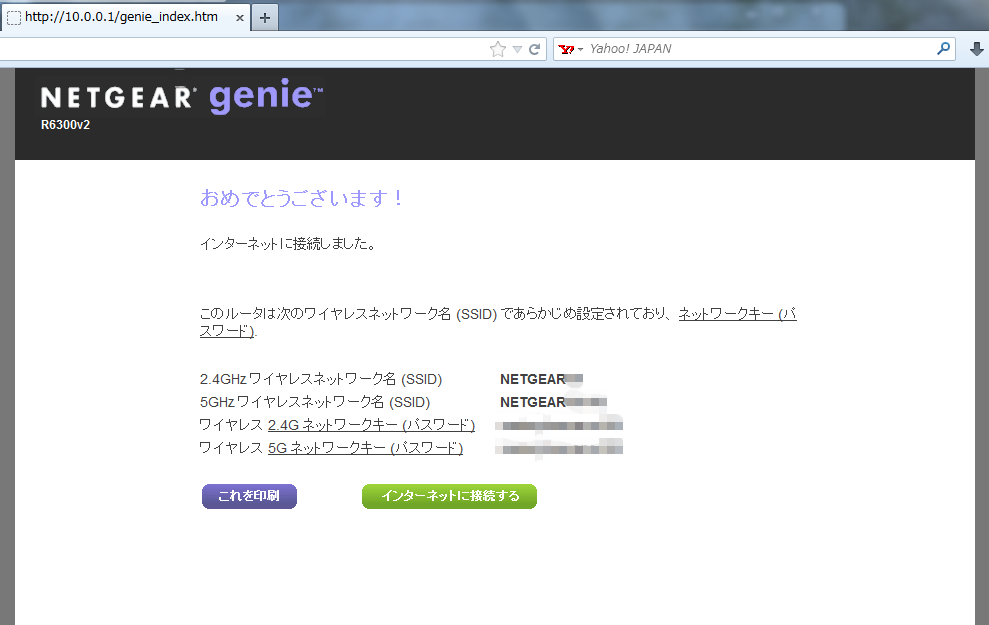This screenshot has width=989, height=625.
Task: Click the これを印刷 print button
Action: [249, 496]
